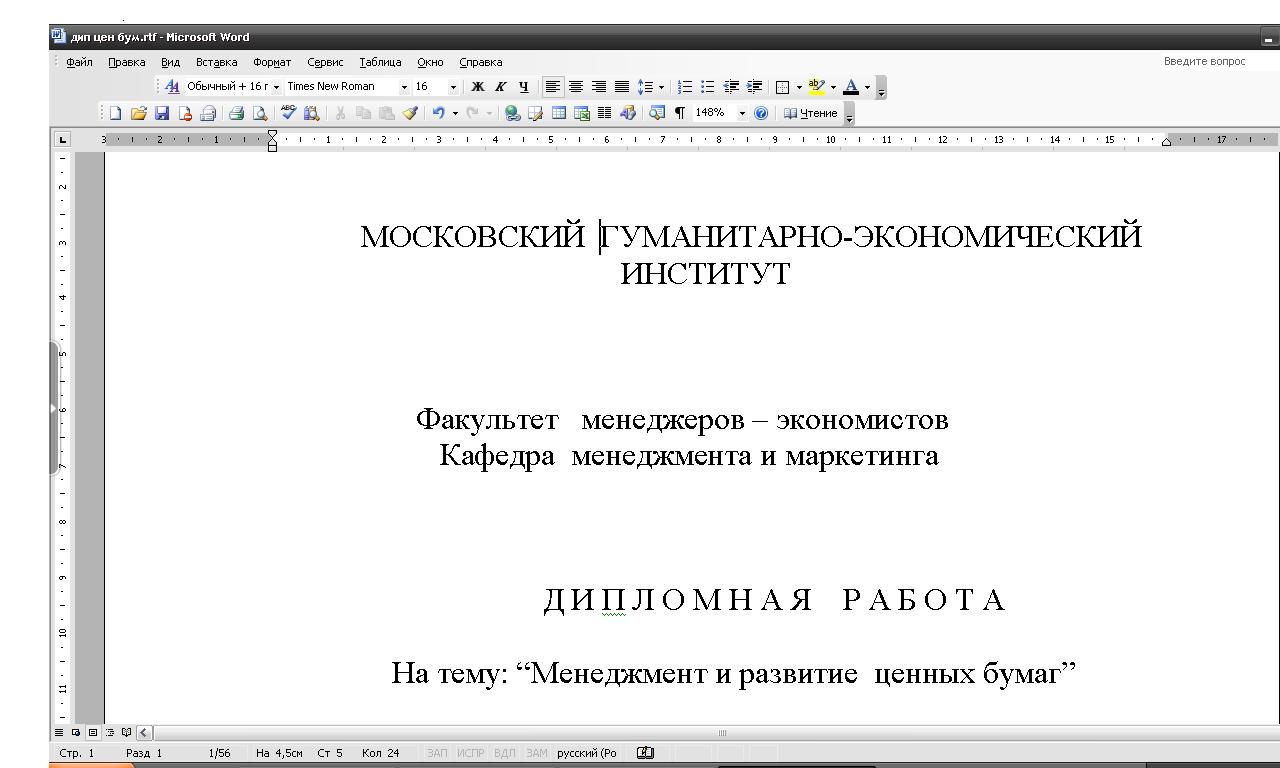
Task: Increase the paragraph indent
Action: tap(754, 87)
